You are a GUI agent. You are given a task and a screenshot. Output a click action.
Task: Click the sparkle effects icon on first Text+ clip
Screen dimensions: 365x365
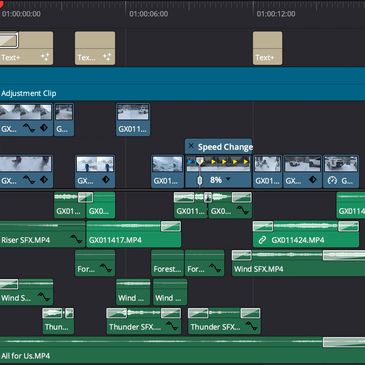coord(45,57)
